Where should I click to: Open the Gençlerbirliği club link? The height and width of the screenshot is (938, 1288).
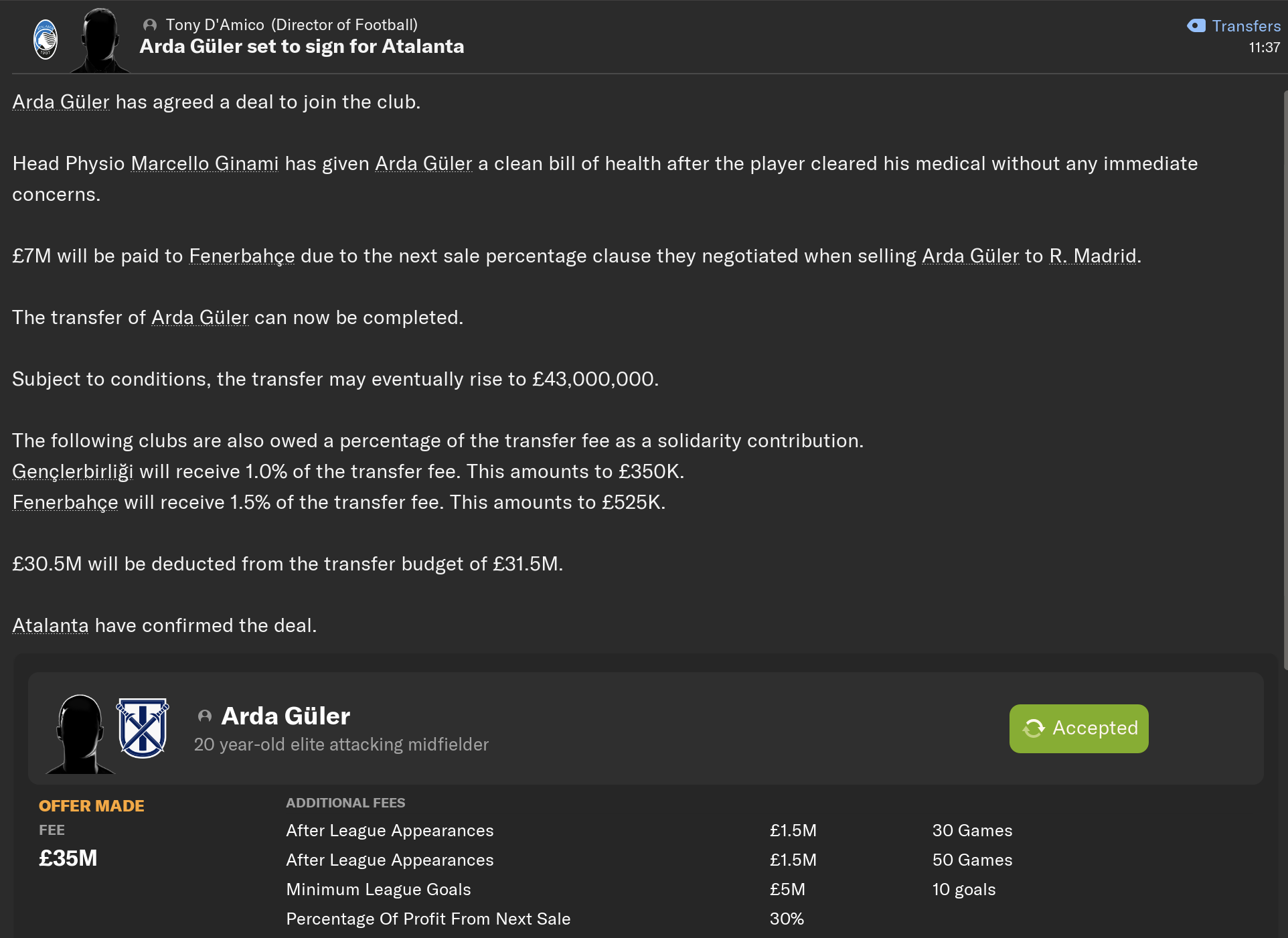(72, 471)
